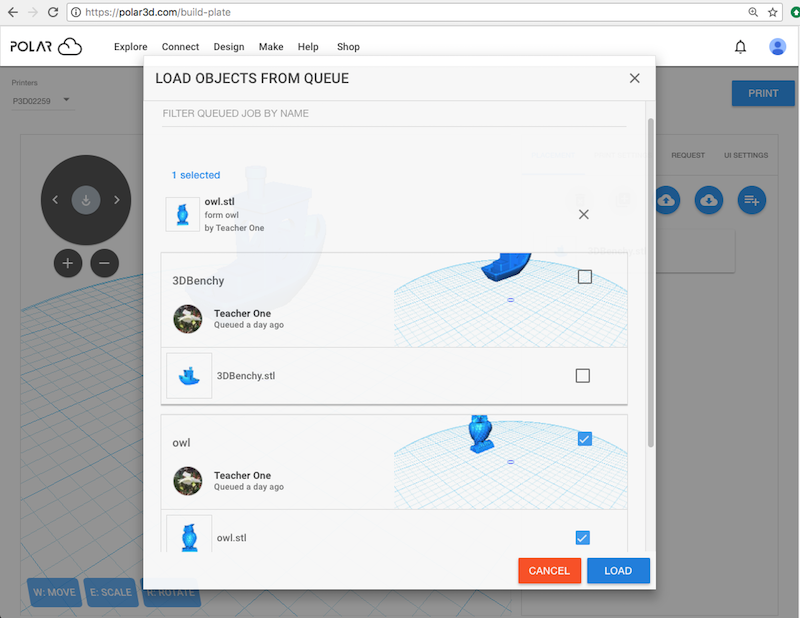The height and width of the screenshot is (618, 800).
Task: Uncheck the owl.stl file checkbox
Action: point(583,538)
